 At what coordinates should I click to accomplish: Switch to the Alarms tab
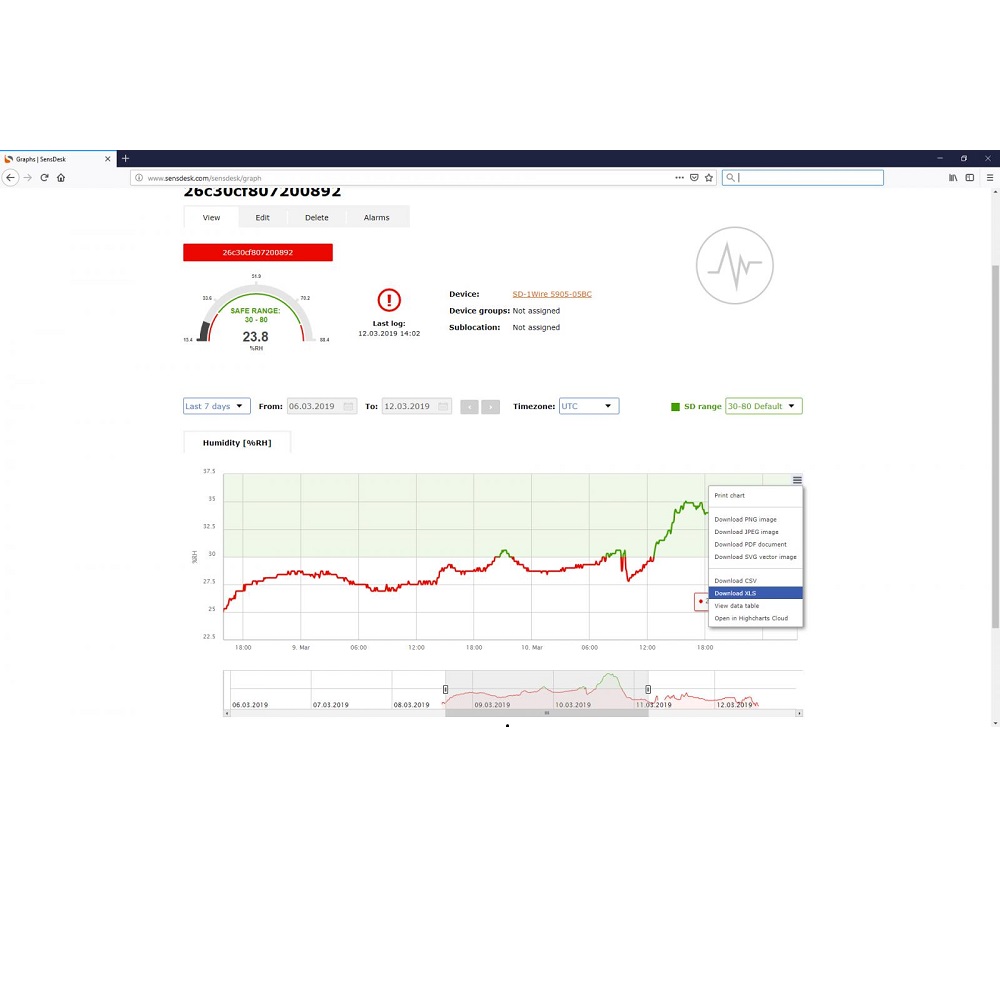point(376,217)
